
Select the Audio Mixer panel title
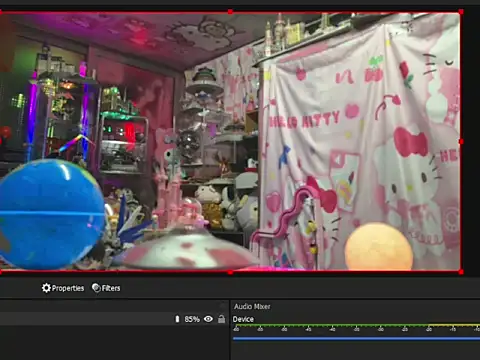click(x=252, y=306)
